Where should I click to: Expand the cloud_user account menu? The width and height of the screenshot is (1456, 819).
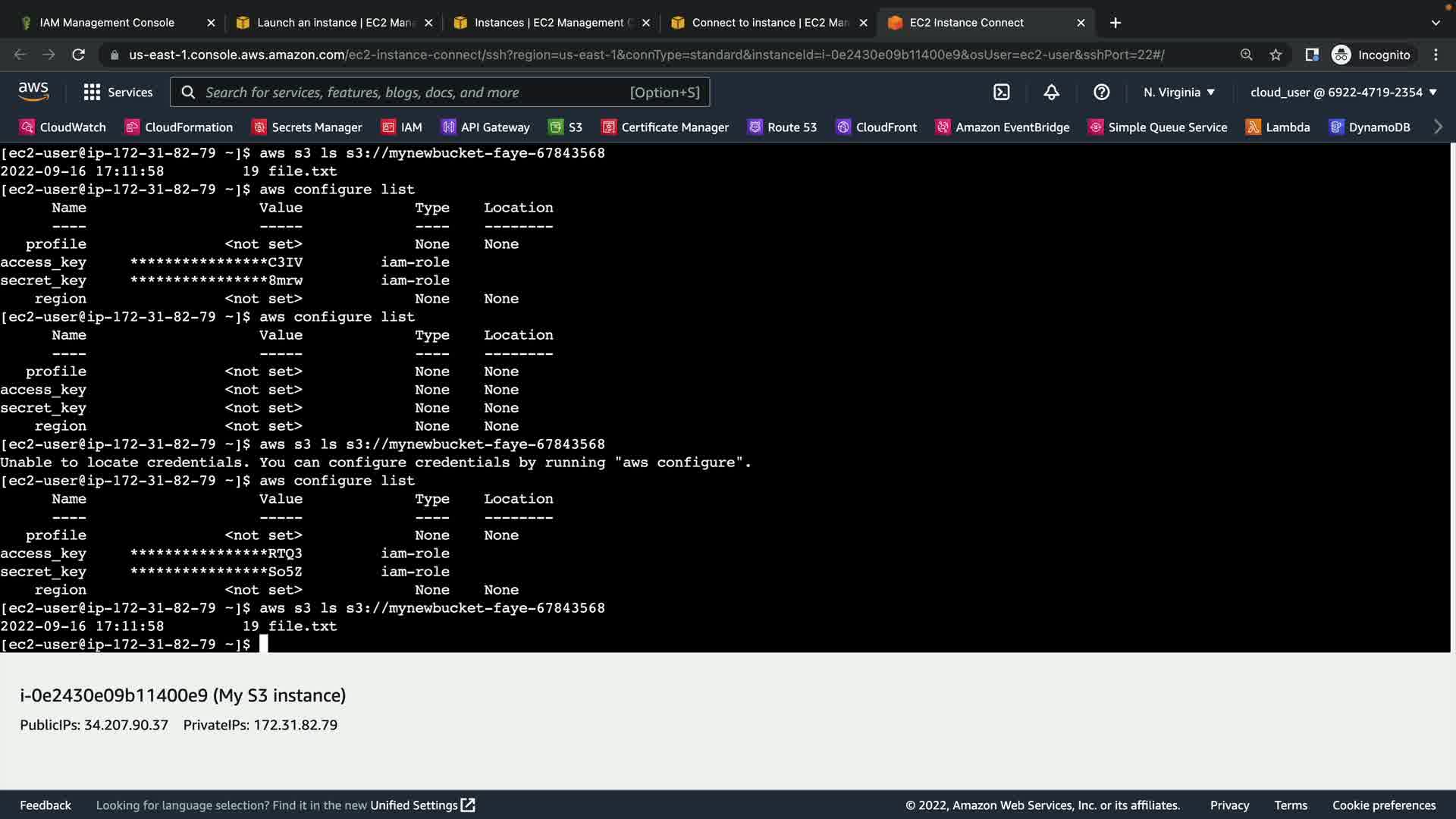(x=1343, y=92)
